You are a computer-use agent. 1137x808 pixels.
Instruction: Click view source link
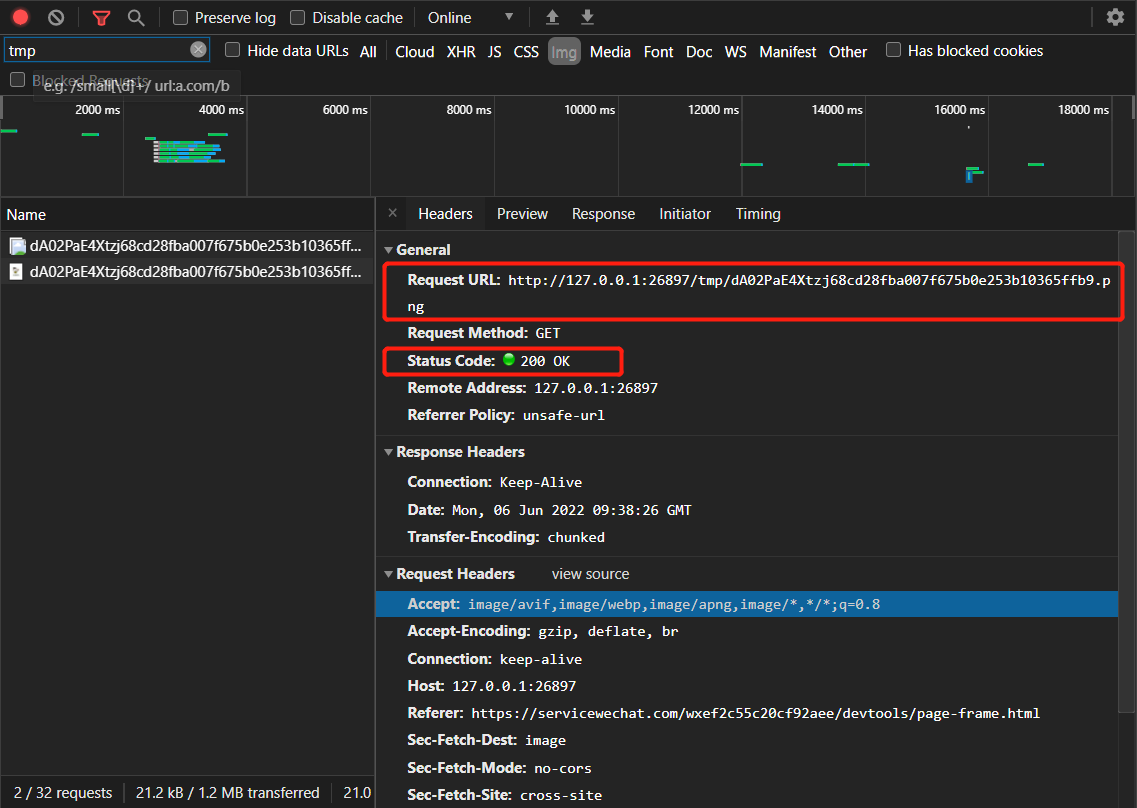pos(590,574)
